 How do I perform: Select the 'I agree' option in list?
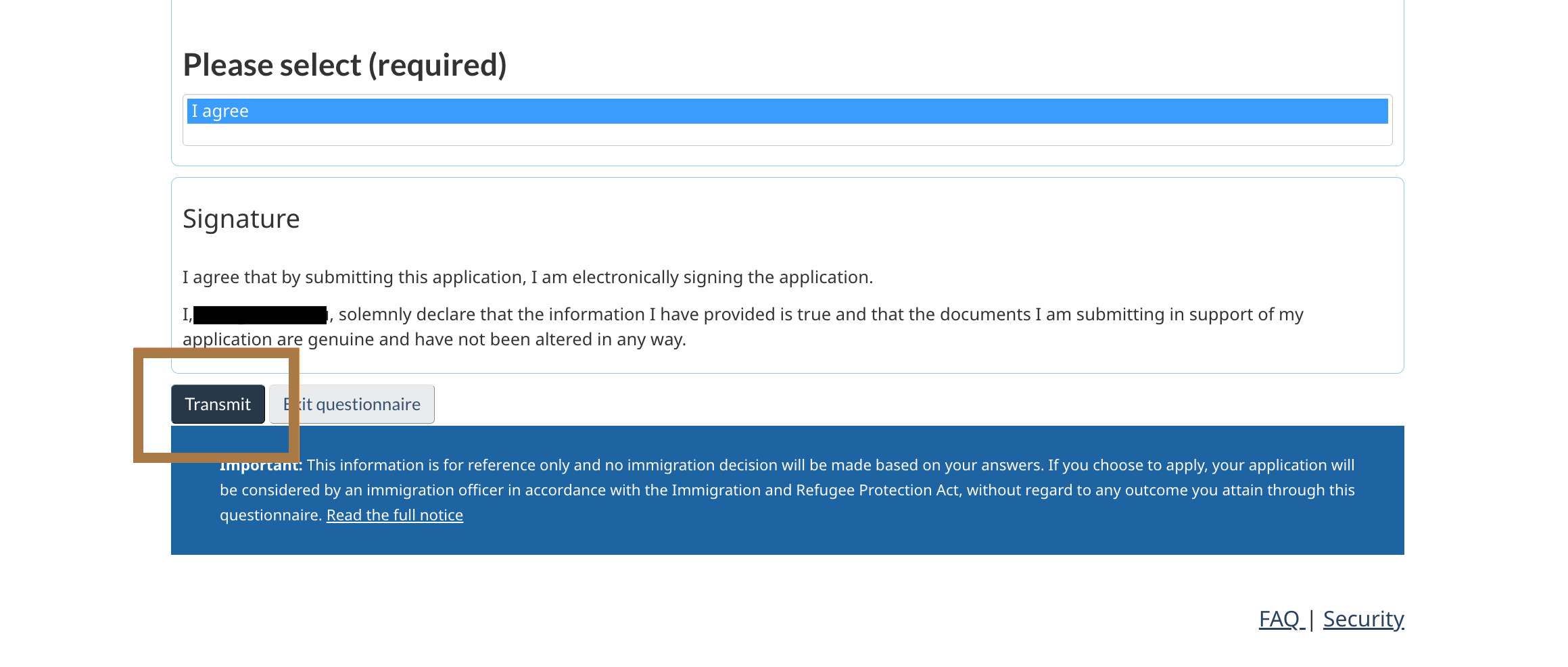787,112
